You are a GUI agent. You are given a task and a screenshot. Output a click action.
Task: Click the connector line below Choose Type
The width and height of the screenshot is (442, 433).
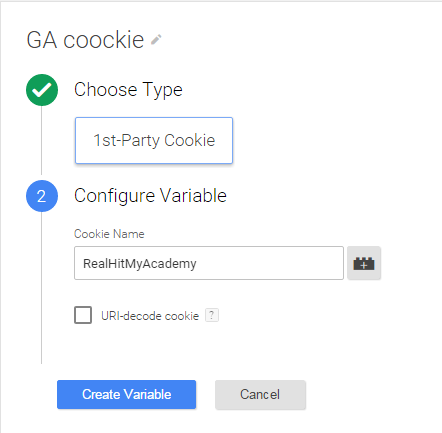(41, 140)
